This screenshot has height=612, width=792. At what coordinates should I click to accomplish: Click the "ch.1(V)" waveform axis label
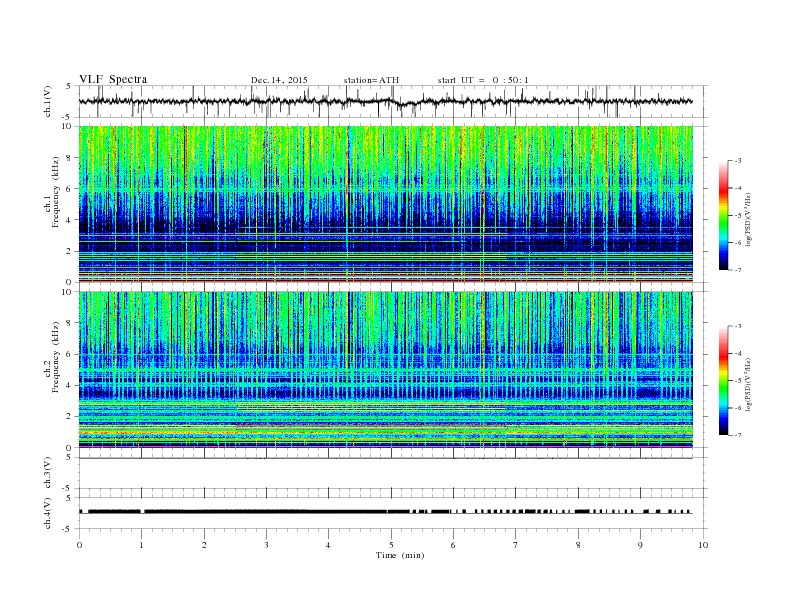(x=48, y=101)
